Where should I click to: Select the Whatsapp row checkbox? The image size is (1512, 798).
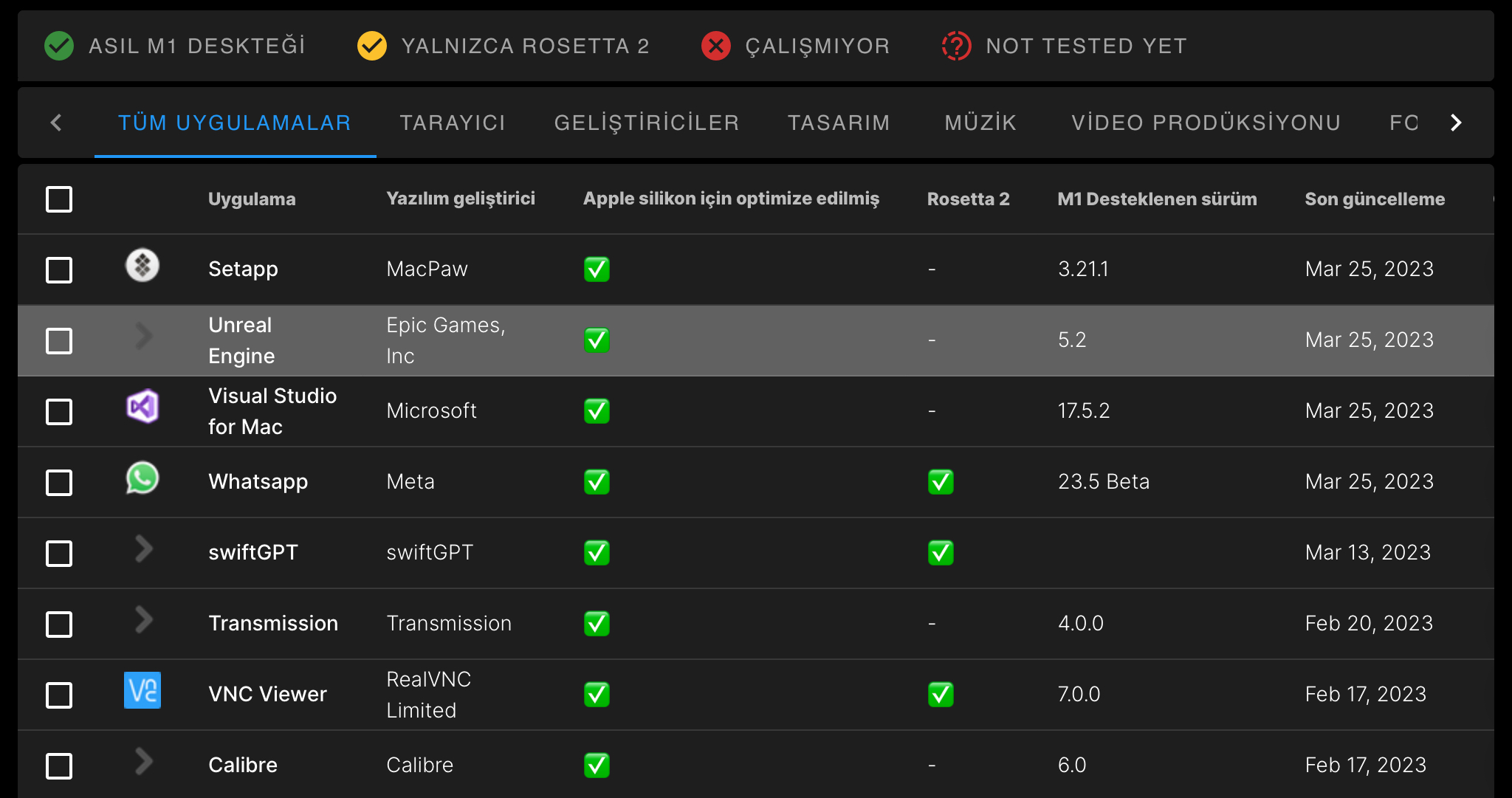point(59,483)
